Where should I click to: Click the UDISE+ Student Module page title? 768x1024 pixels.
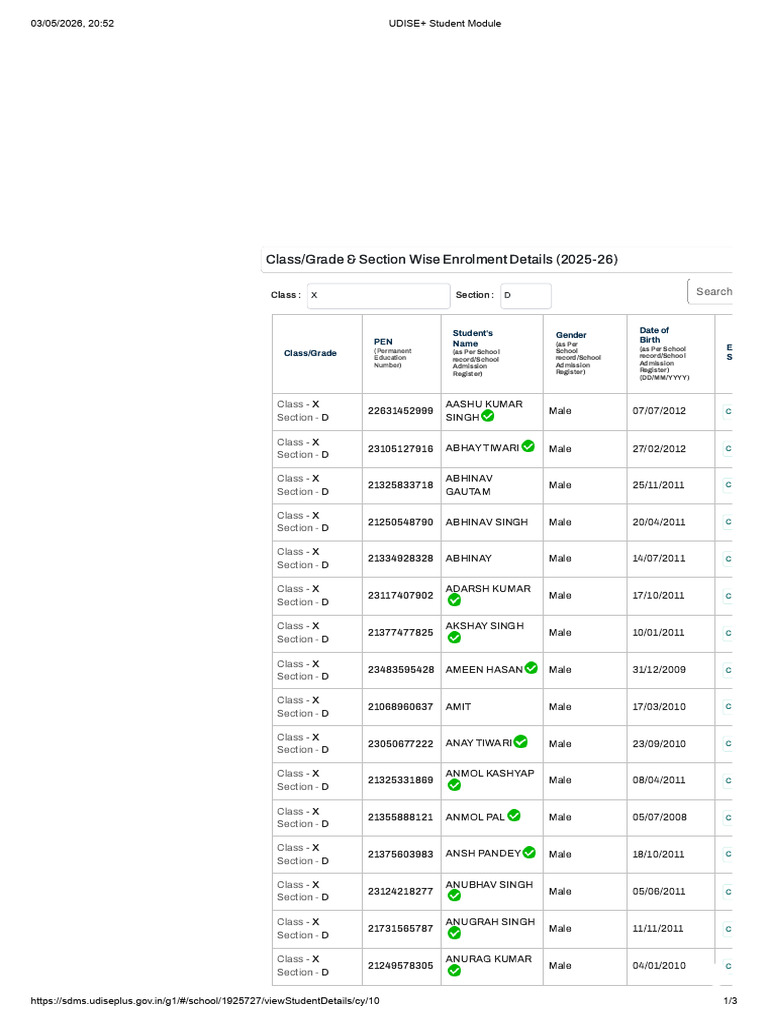click(x=445, y=24)
